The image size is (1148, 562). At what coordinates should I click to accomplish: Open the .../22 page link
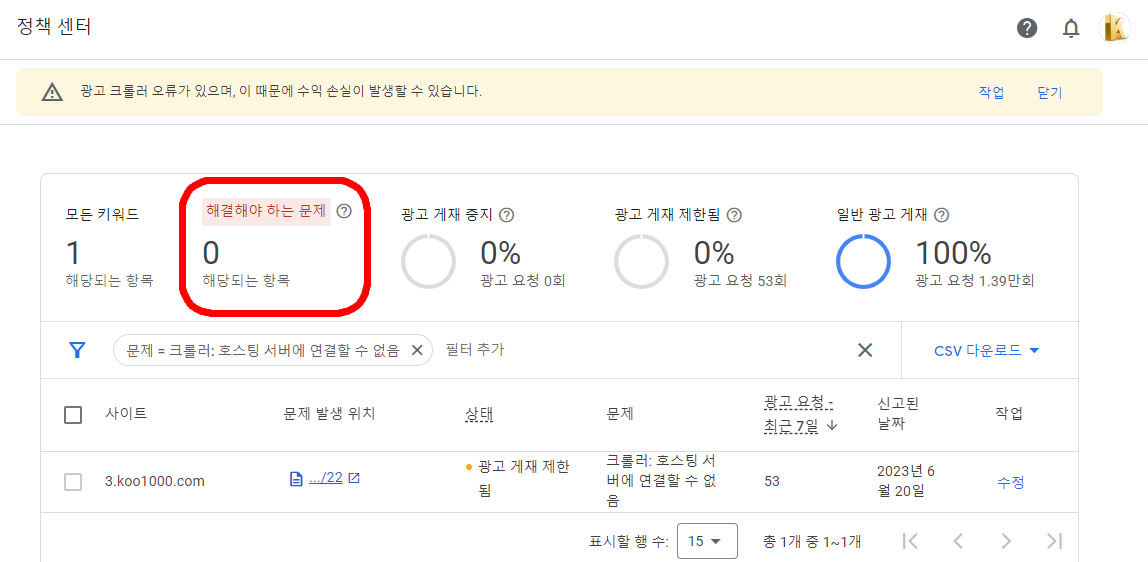coord(326,479)
